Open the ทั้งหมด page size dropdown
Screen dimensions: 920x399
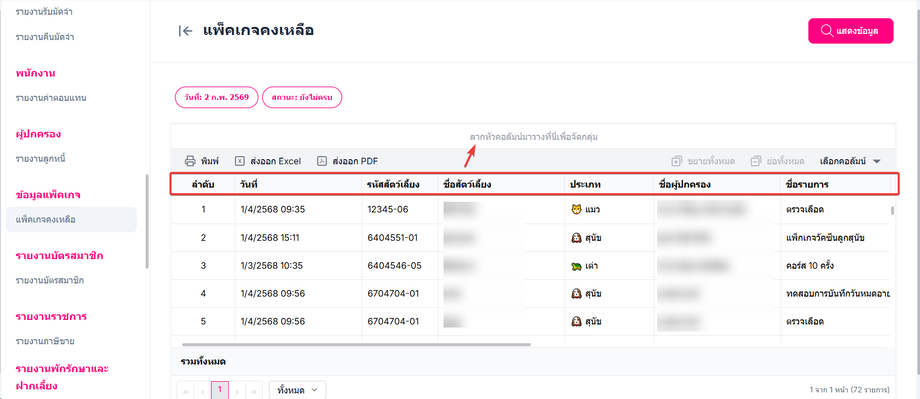(297, 390)
